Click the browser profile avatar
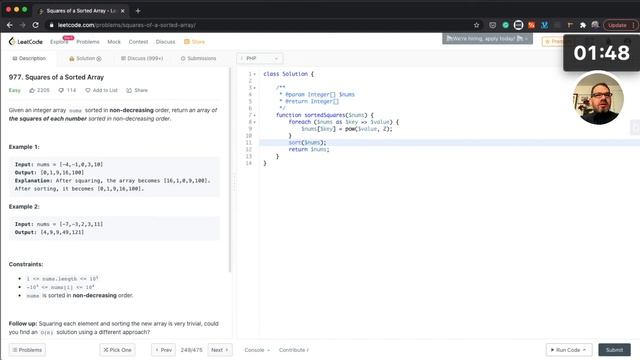The width and height of the screenshot is (640, 360). (x=595, y=25)
